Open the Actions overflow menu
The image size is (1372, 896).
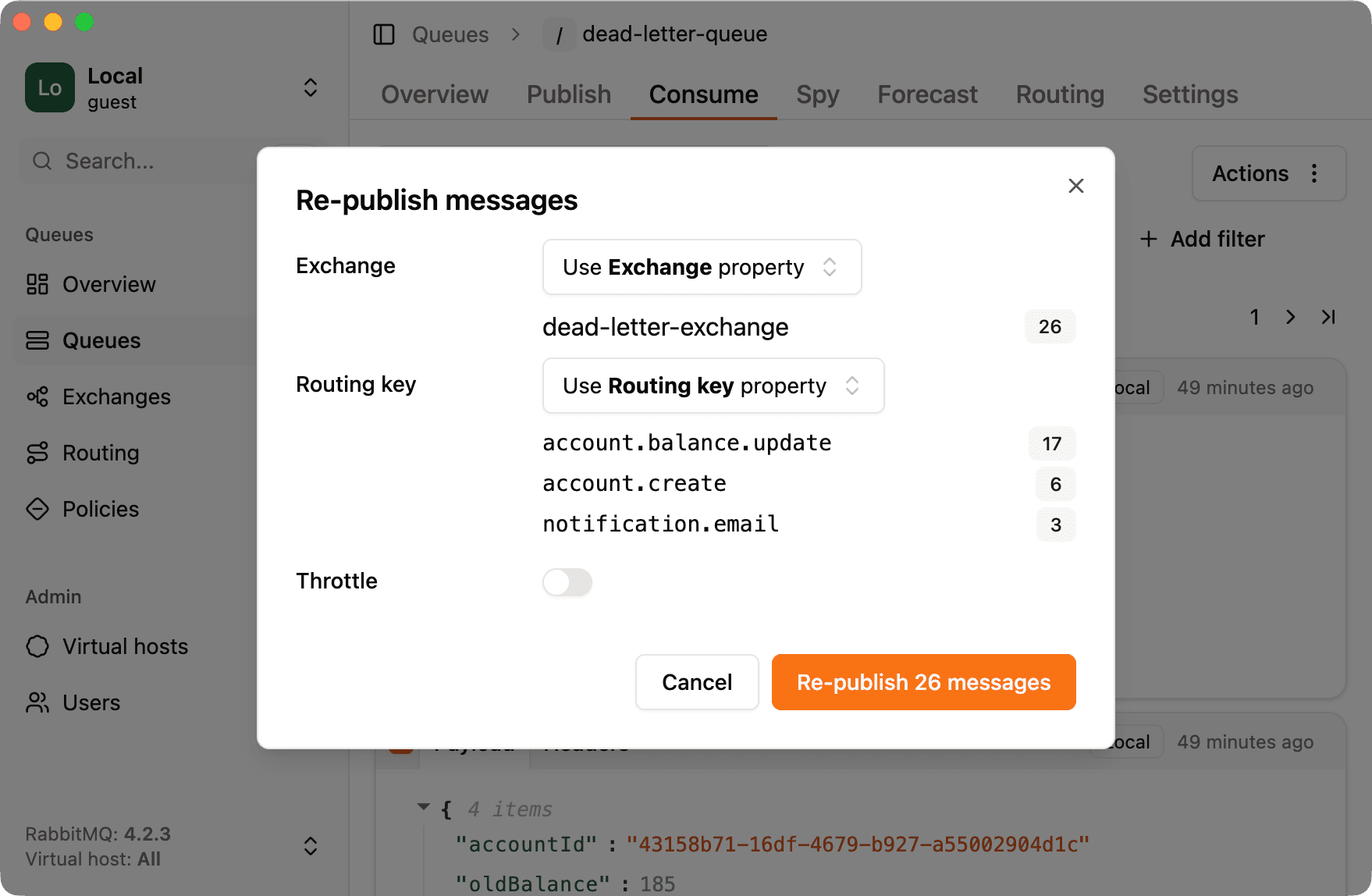click(1315, 173)
